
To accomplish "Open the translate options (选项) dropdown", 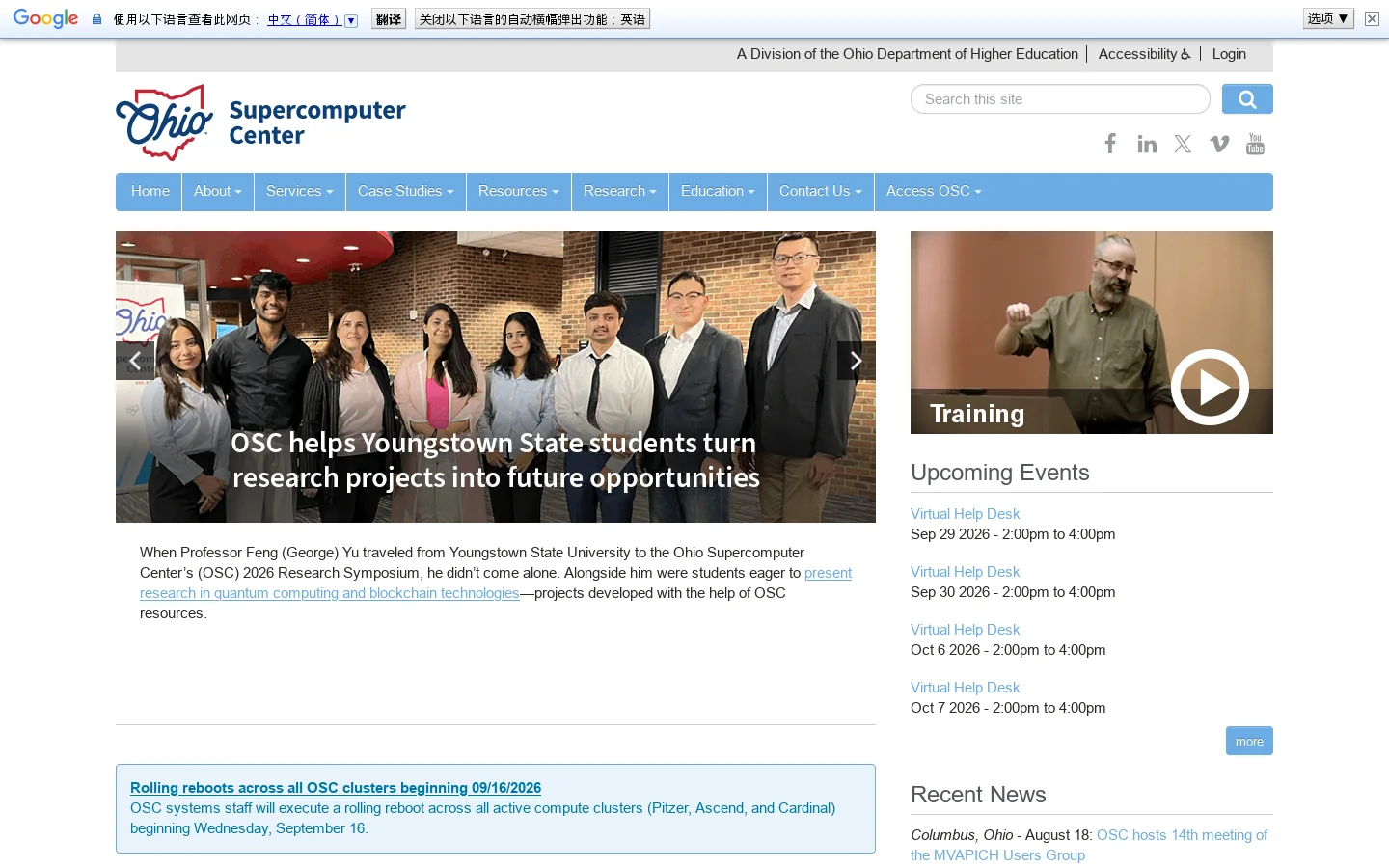I will [x=1328, y=18].
